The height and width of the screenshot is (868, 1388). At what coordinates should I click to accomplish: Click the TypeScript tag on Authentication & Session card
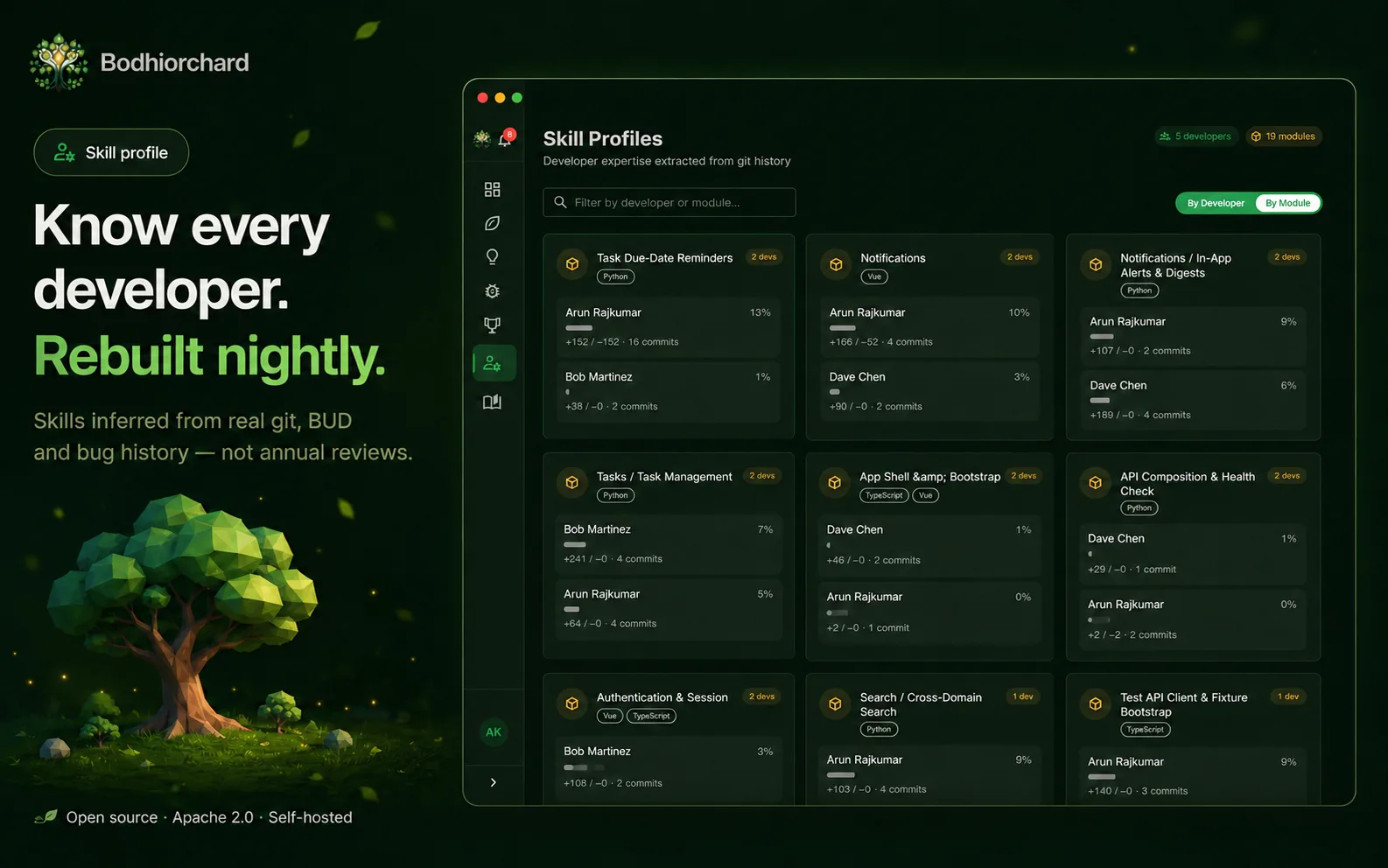[x=651, y=716]
